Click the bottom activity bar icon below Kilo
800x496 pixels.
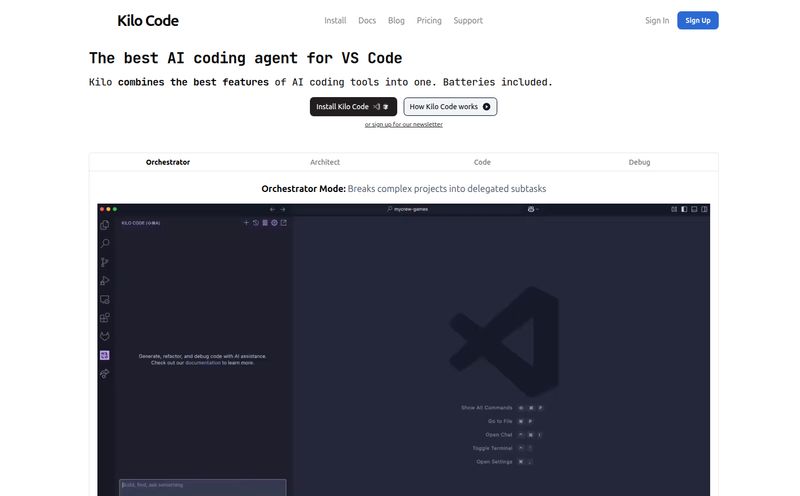click(x=105, y=374)
